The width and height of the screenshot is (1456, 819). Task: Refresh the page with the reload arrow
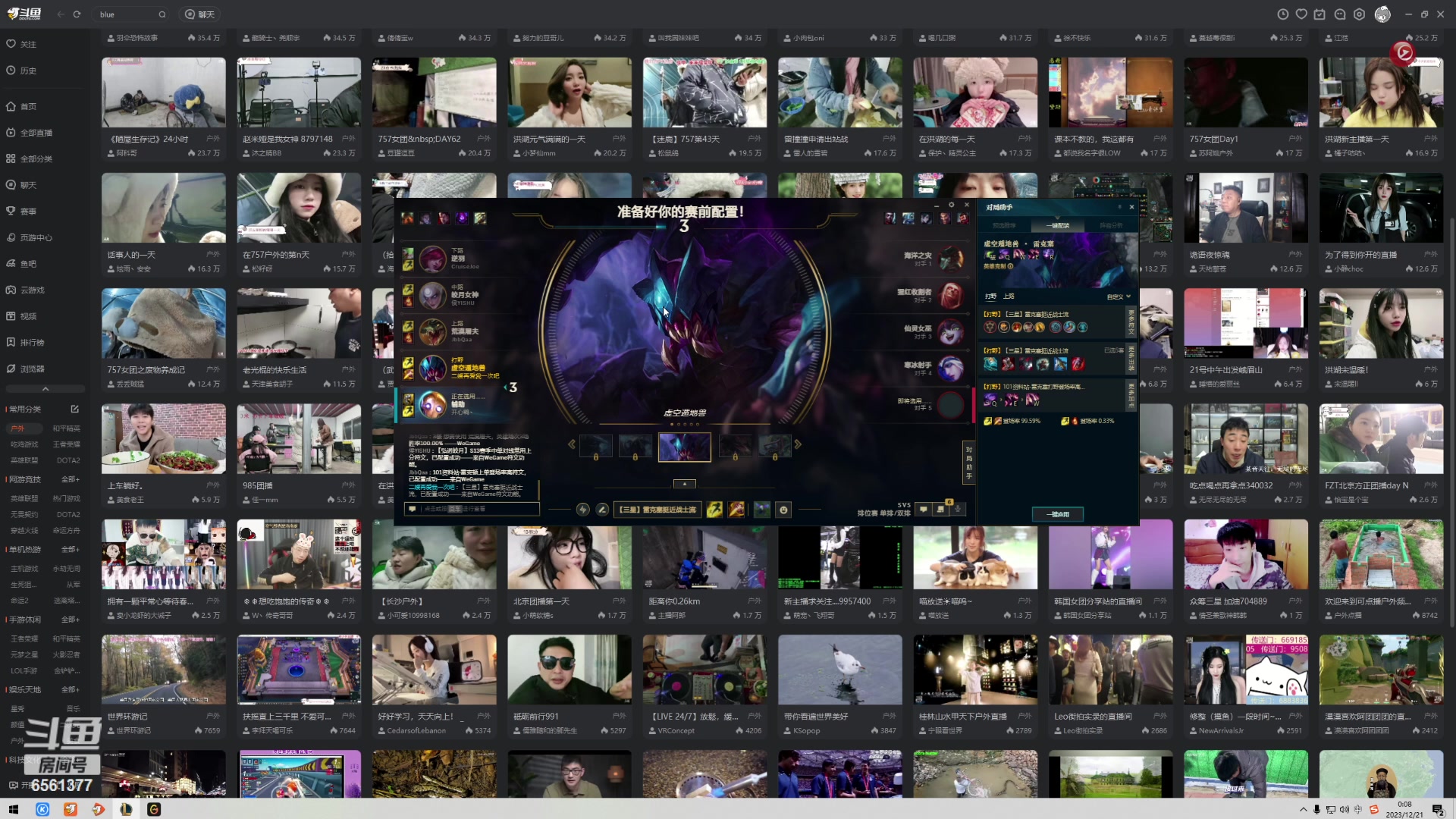pyautogui.click(x=77, y=14)
